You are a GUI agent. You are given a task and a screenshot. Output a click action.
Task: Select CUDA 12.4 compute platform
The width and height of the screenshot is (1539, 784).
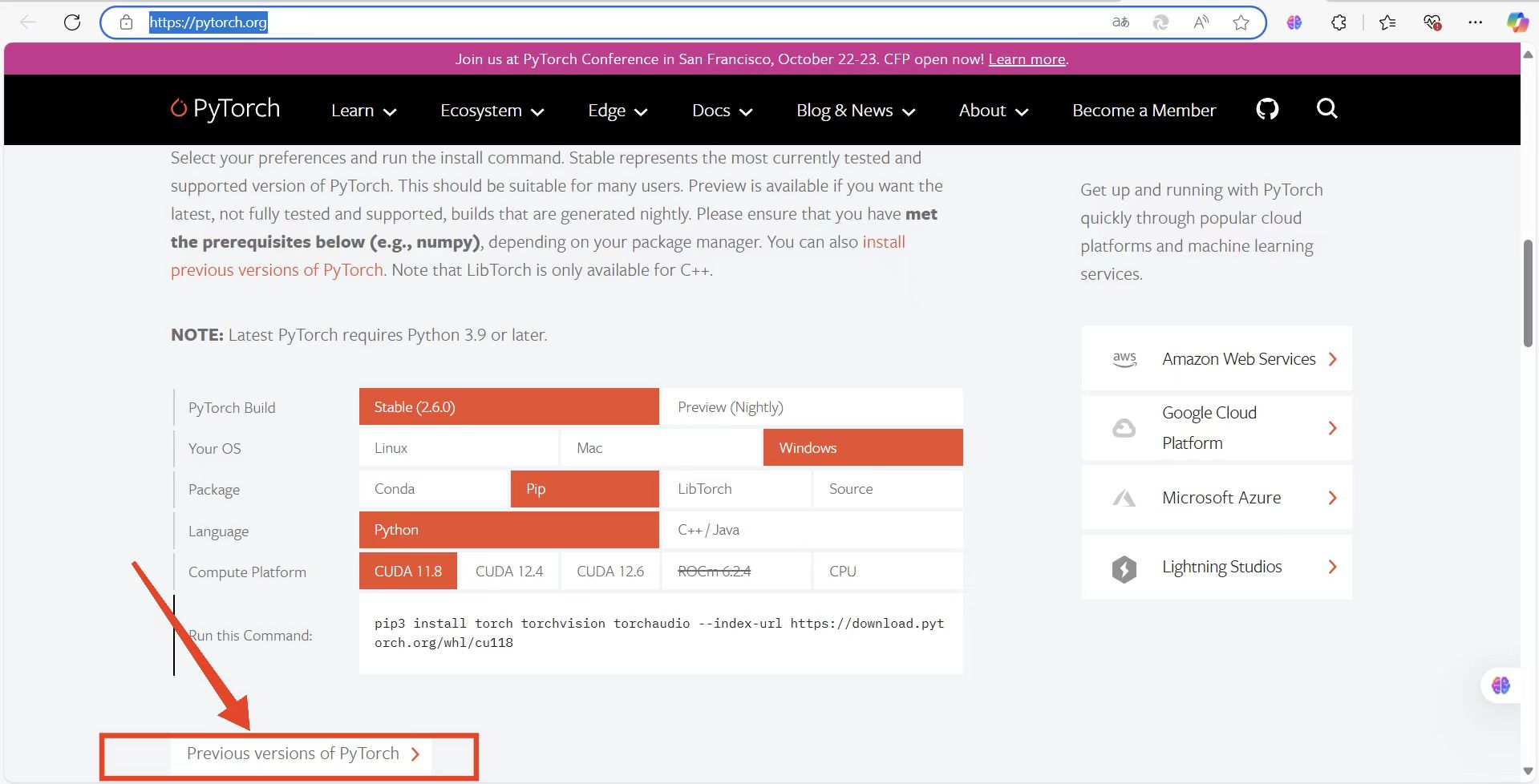coord(509,572)
